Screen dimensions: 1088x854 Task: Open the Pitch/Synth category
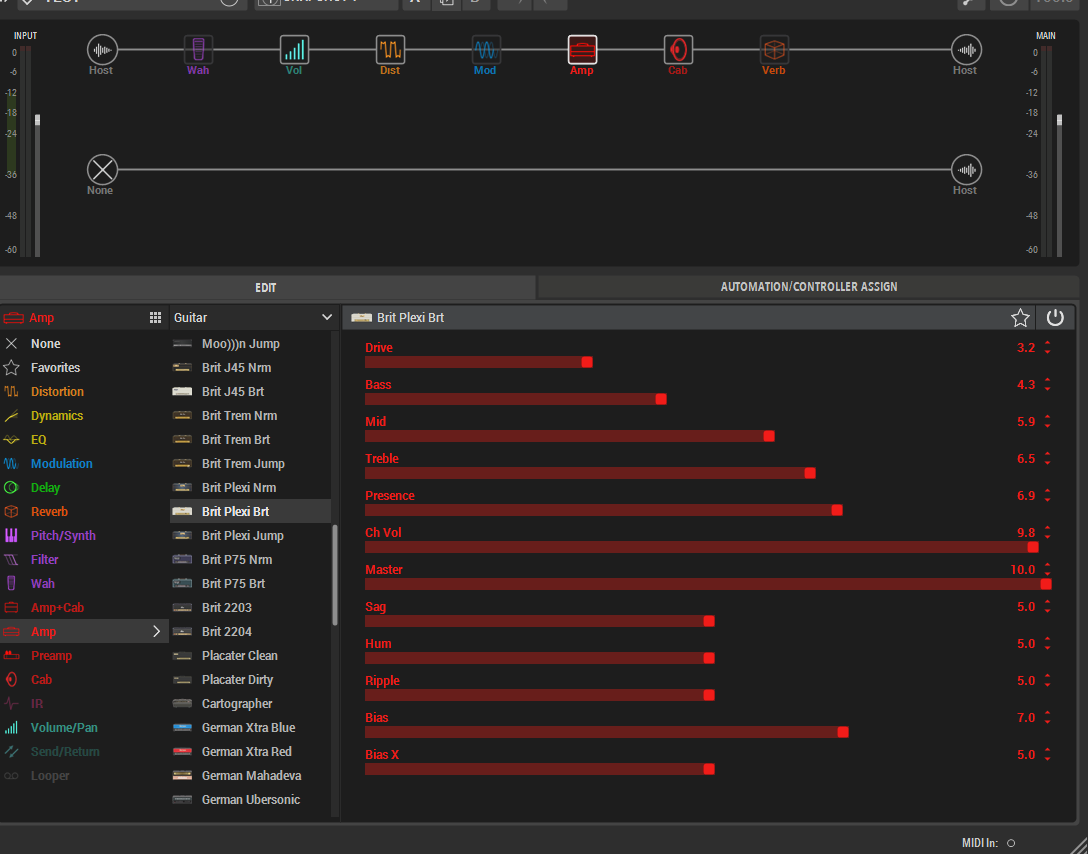(x=84, y=536)
